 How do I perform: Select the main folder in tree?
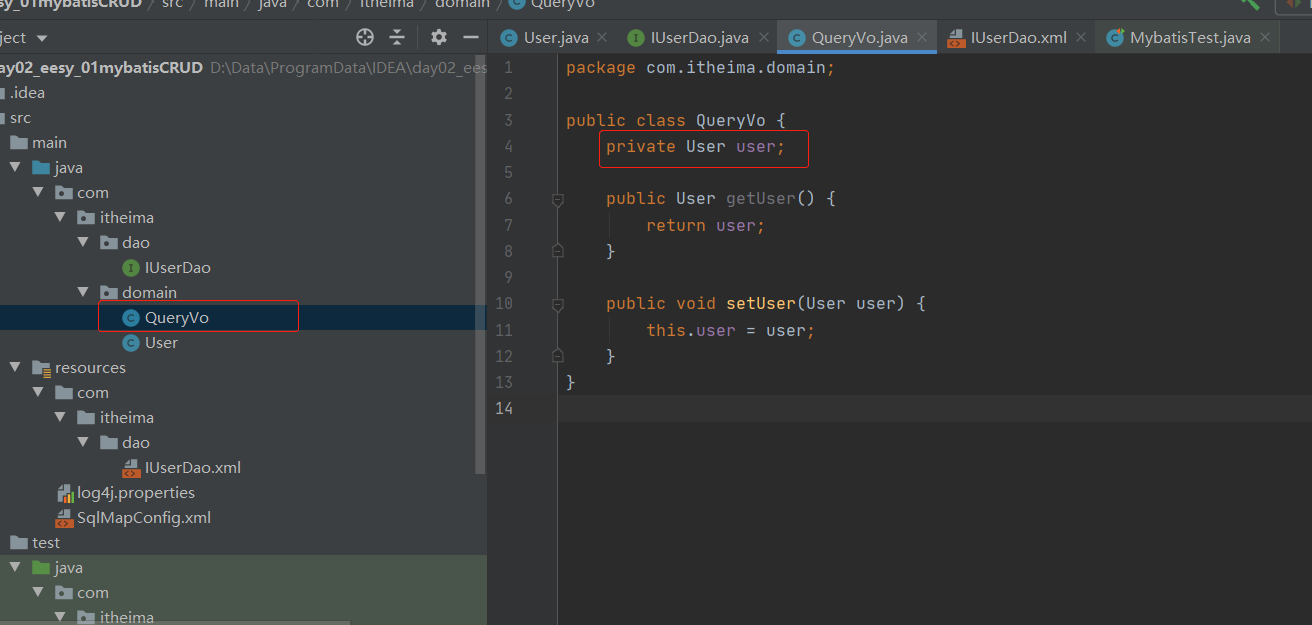click(243, 143)
